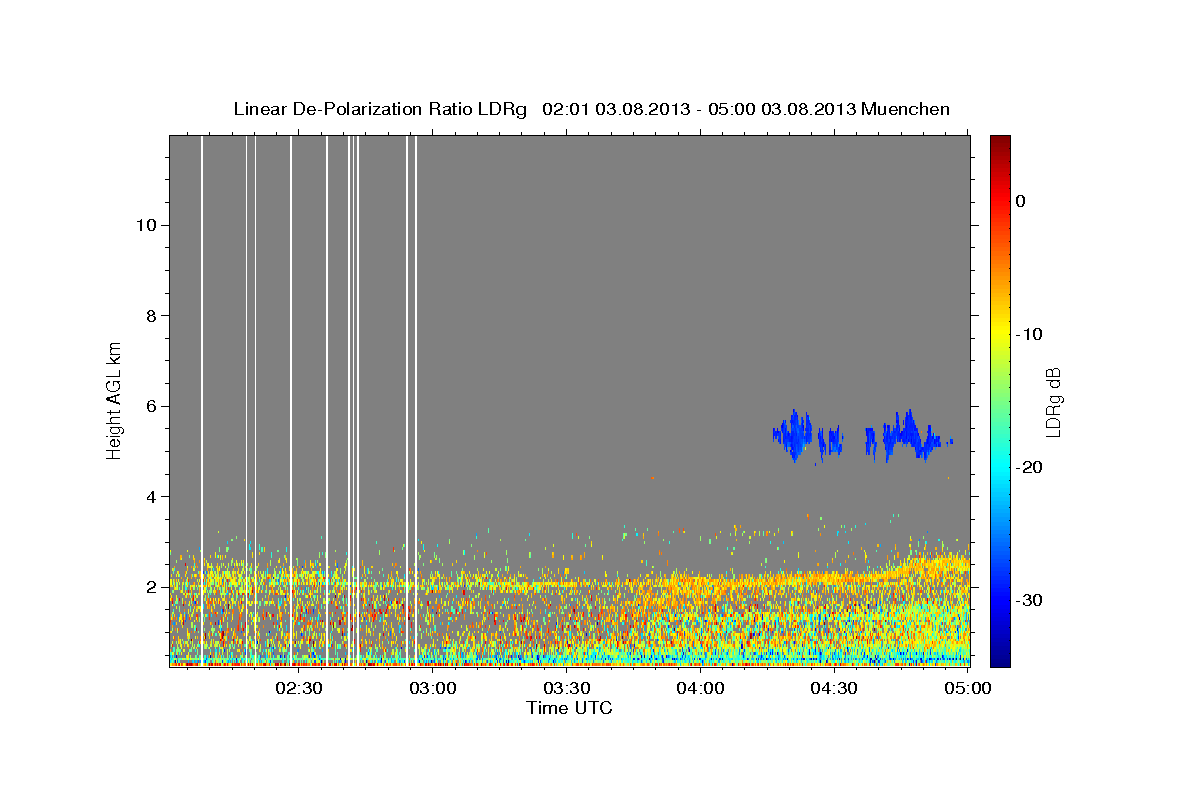Click the 'LDRg dB' colorbar label
The image size is (1200, 800).
pyautogui.click(x=1053, y=402)
